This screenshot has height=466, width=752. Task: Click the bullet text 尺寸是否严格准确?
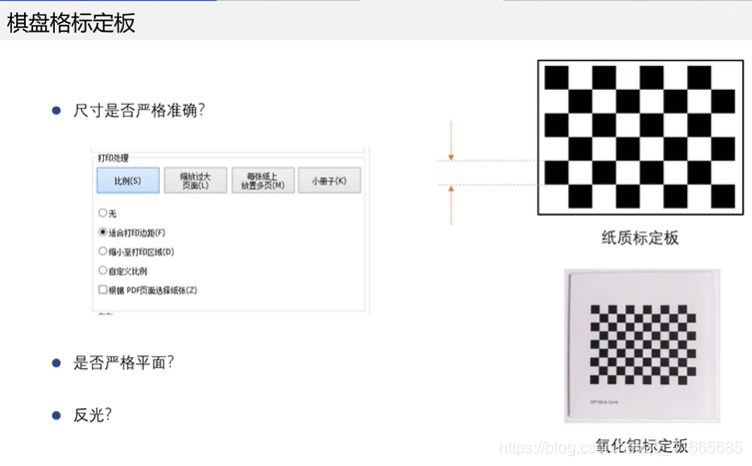139,110
